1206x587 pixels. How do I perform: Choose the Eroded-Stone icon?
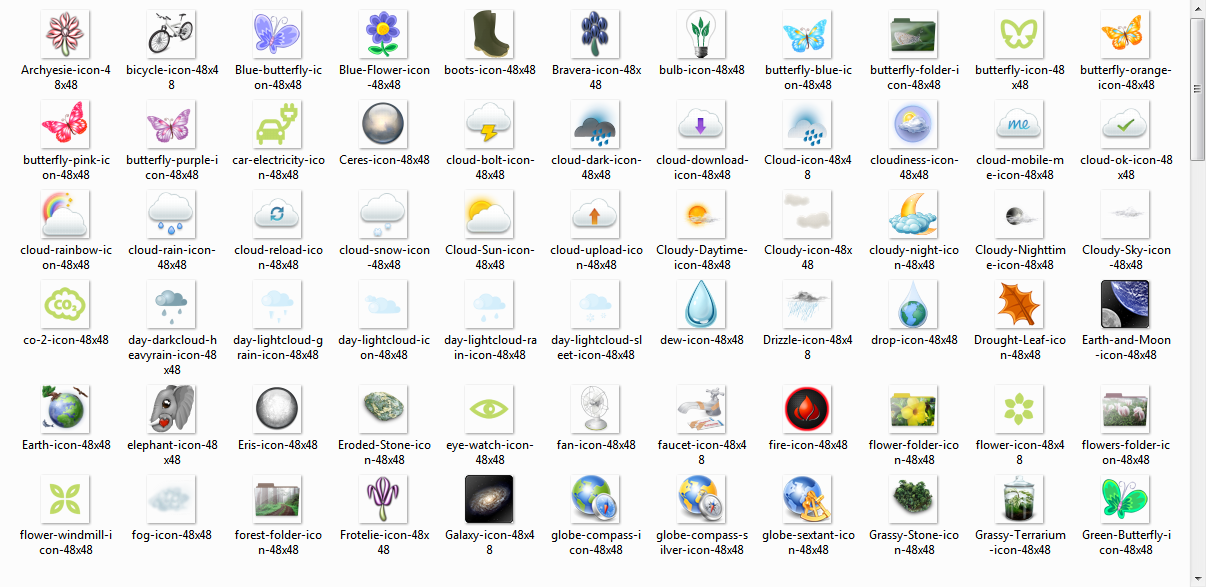[x=384, y=410]
